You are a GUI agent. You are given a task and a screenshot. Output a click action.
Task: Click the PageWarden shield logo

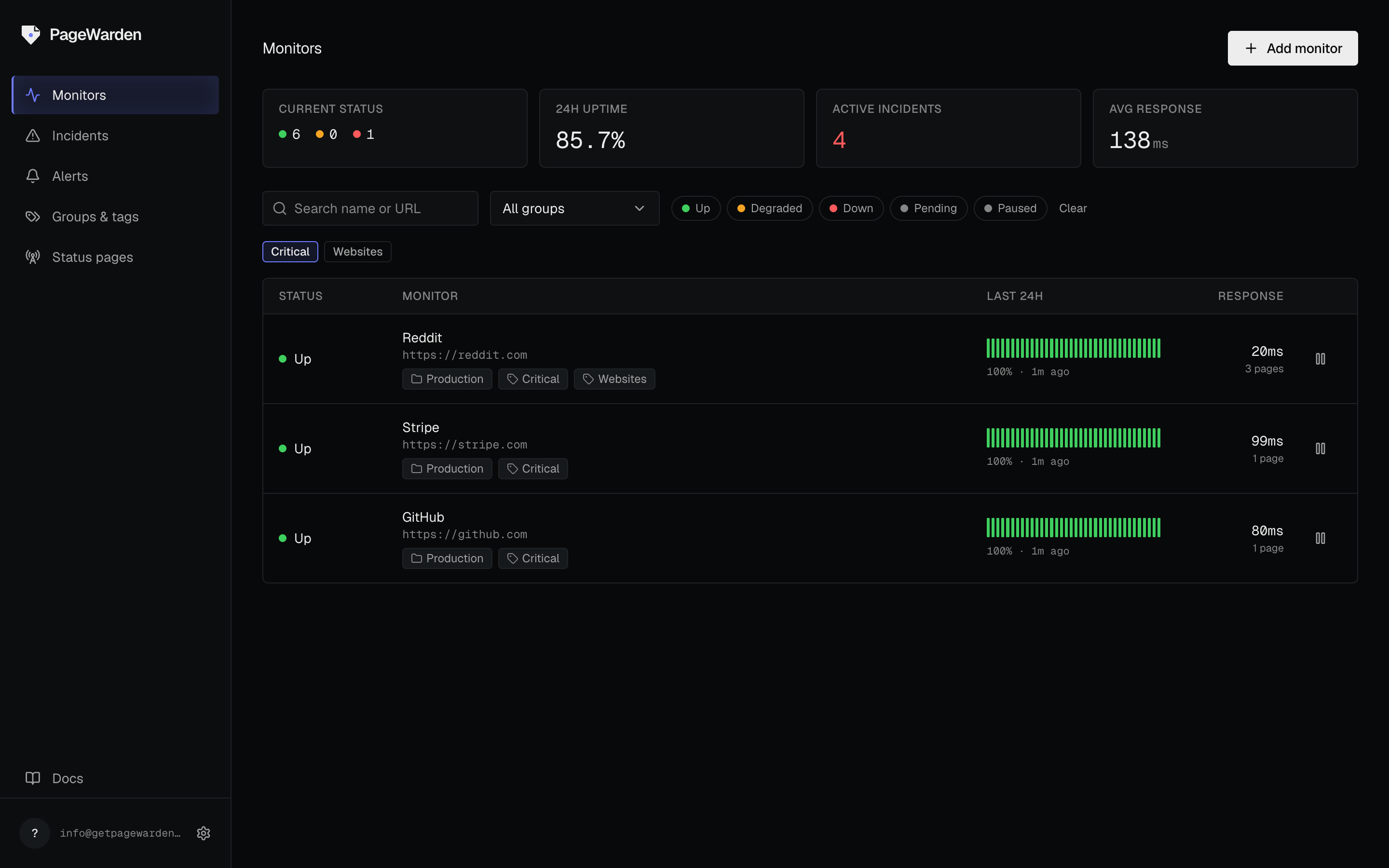pyautogui.click(x=30, y=34)
